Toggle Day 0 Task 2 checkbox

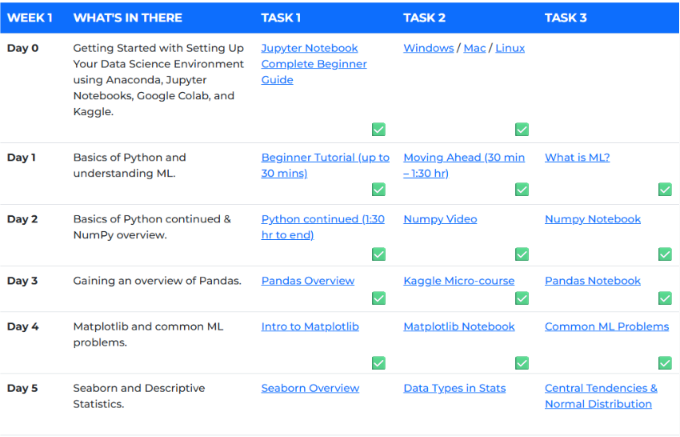(x=522, y=129)
